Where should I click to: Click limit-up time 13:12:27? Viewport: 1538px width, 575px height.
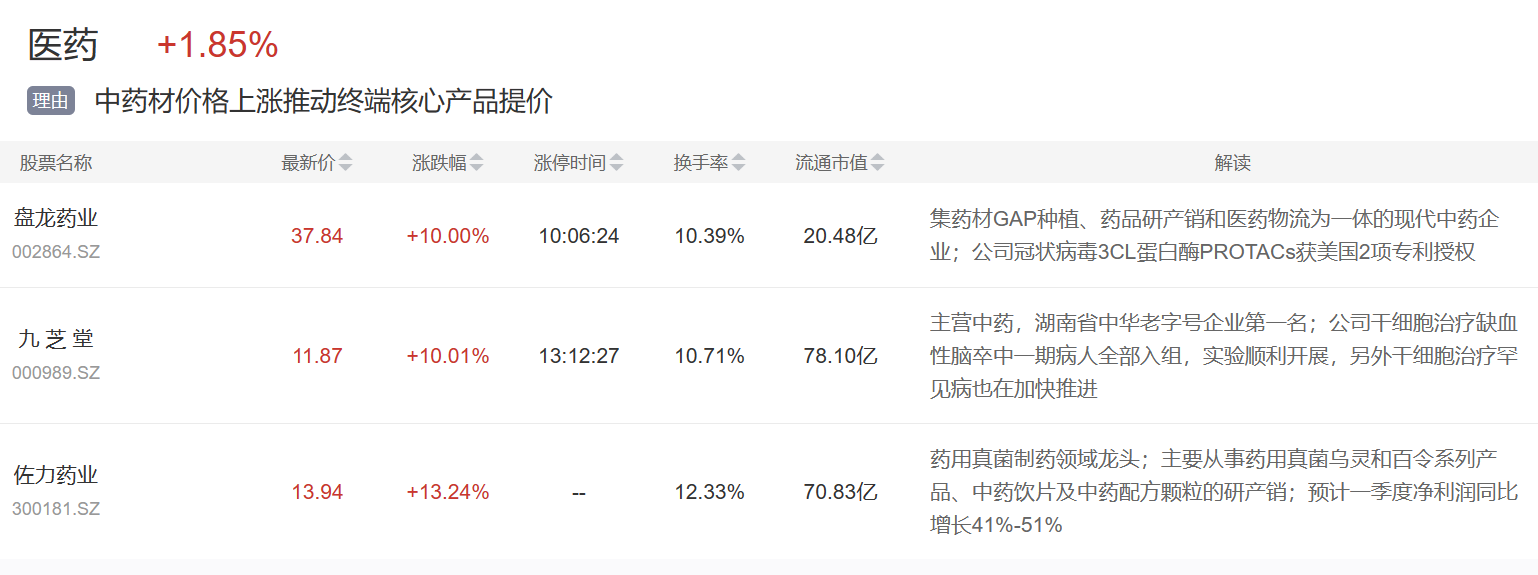(x=579, y=356)
